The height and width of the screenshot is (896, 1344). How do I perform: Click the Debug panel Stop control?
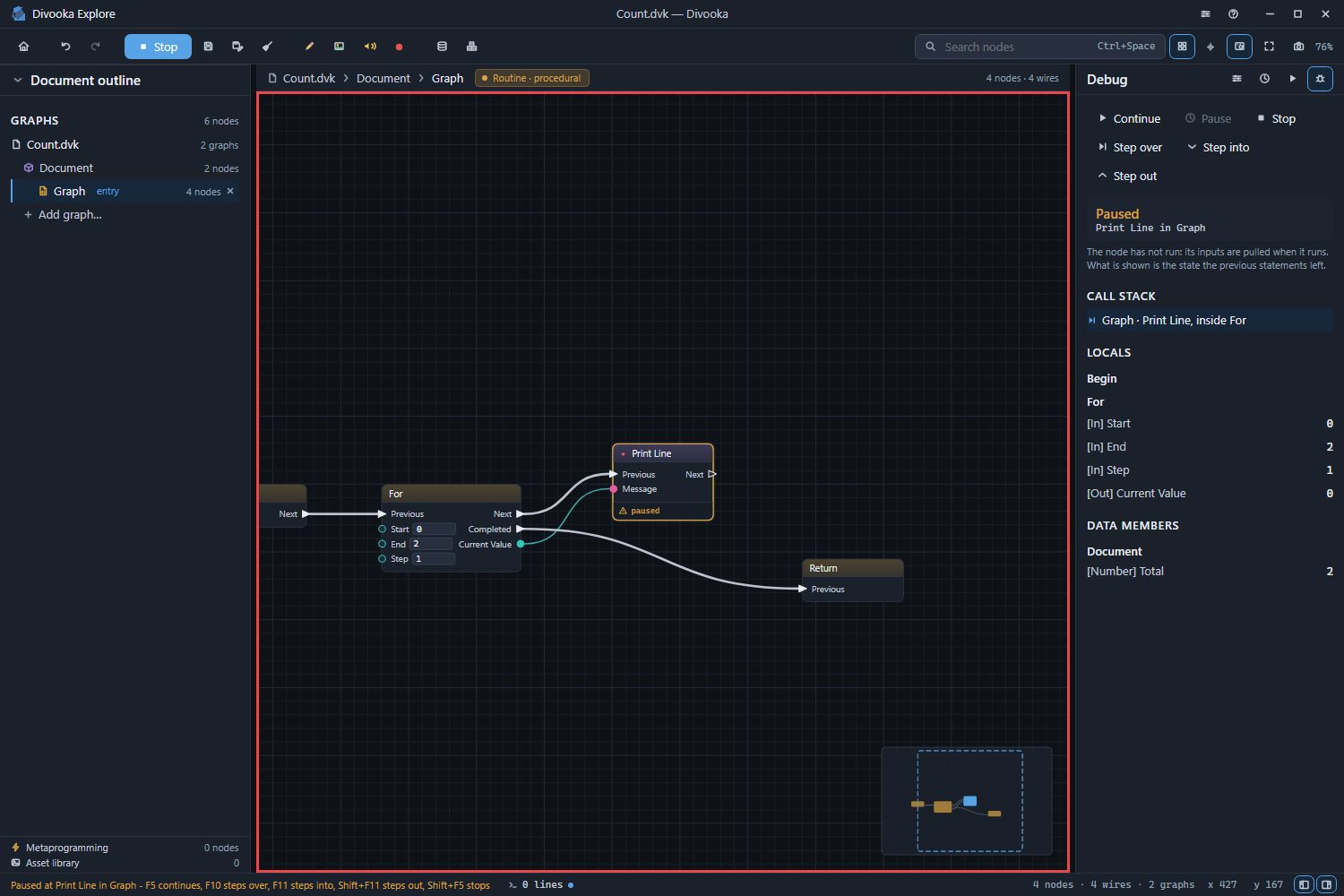point(1276,118)
